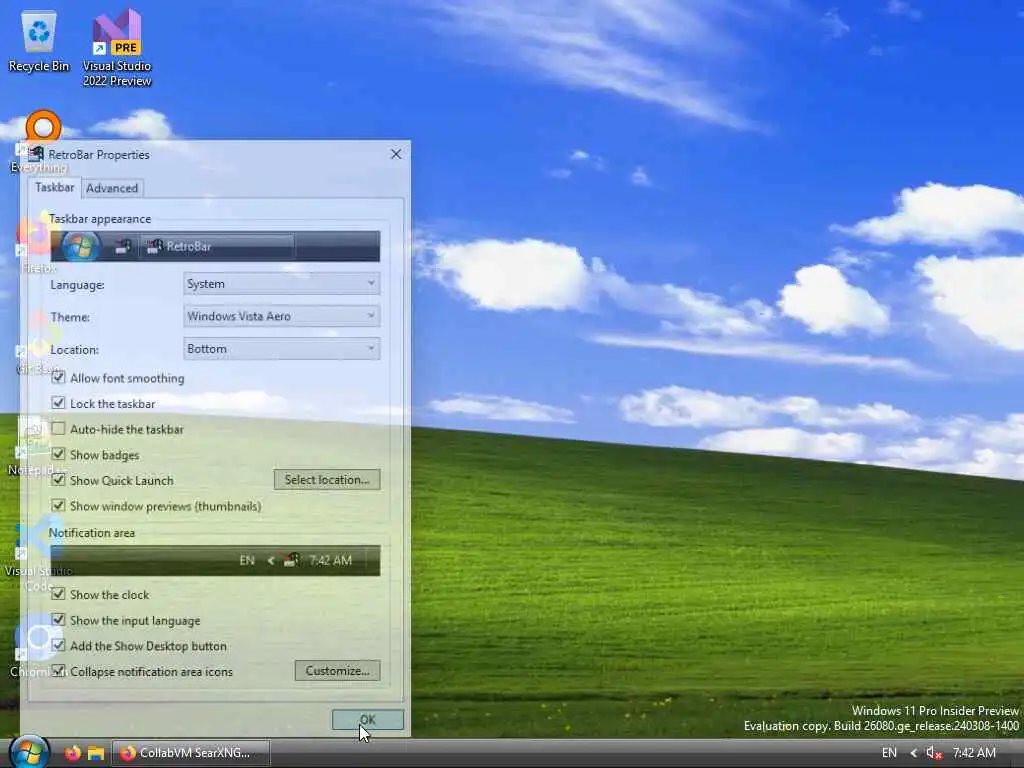The image size is (1024, 768).
Task: Open the Theme dropdown showing Windows Vista Aero
Action: (x=281, y=316)
